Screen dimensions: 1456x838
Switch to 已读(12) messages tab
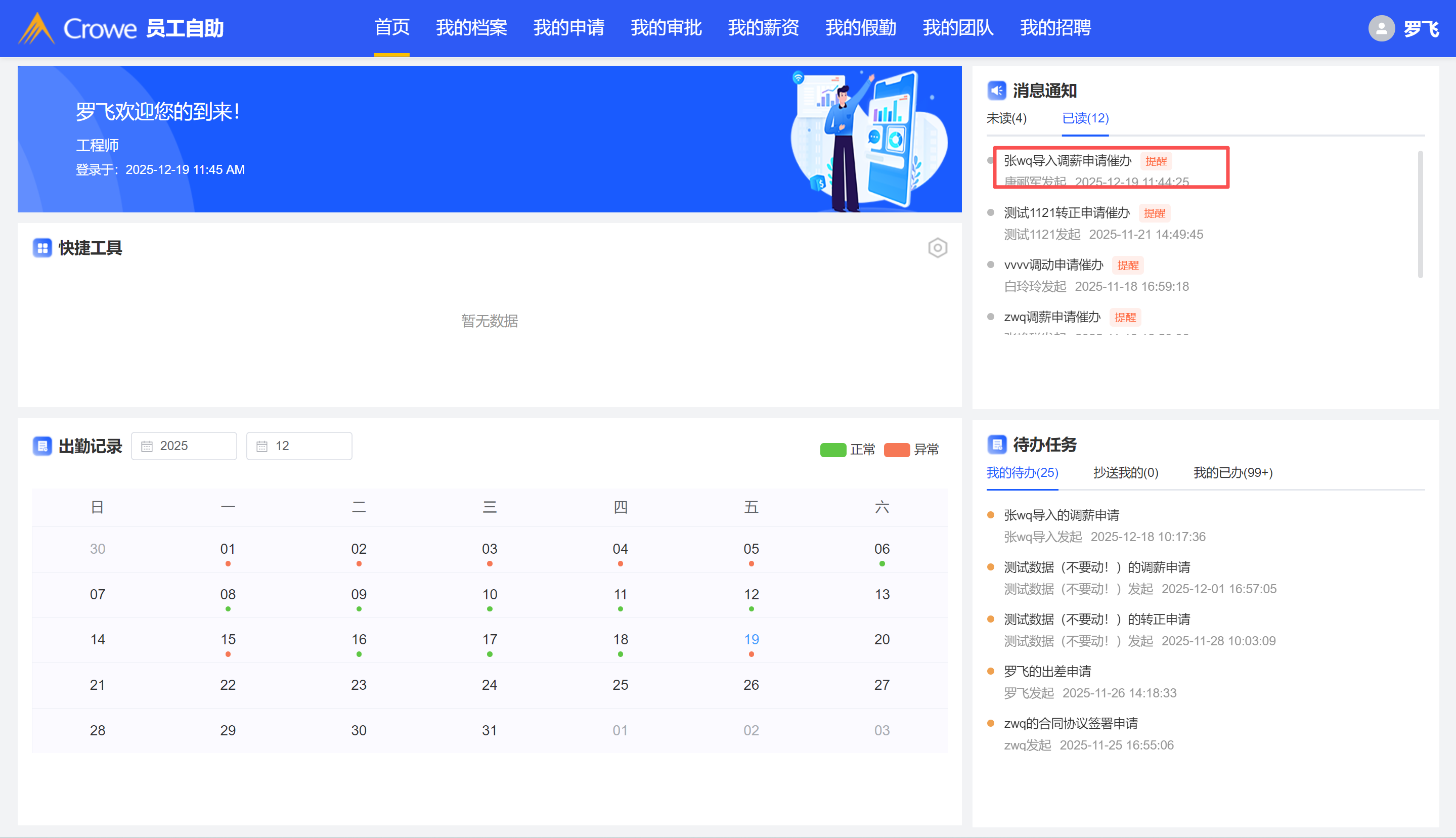(x=1085, y=118)
